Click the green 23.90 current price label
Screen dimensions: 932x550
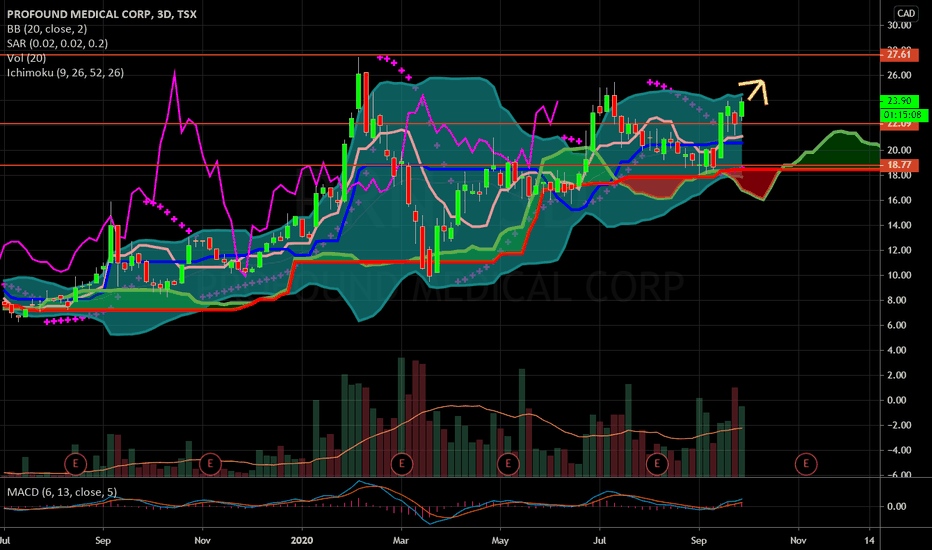click(899, 101)
